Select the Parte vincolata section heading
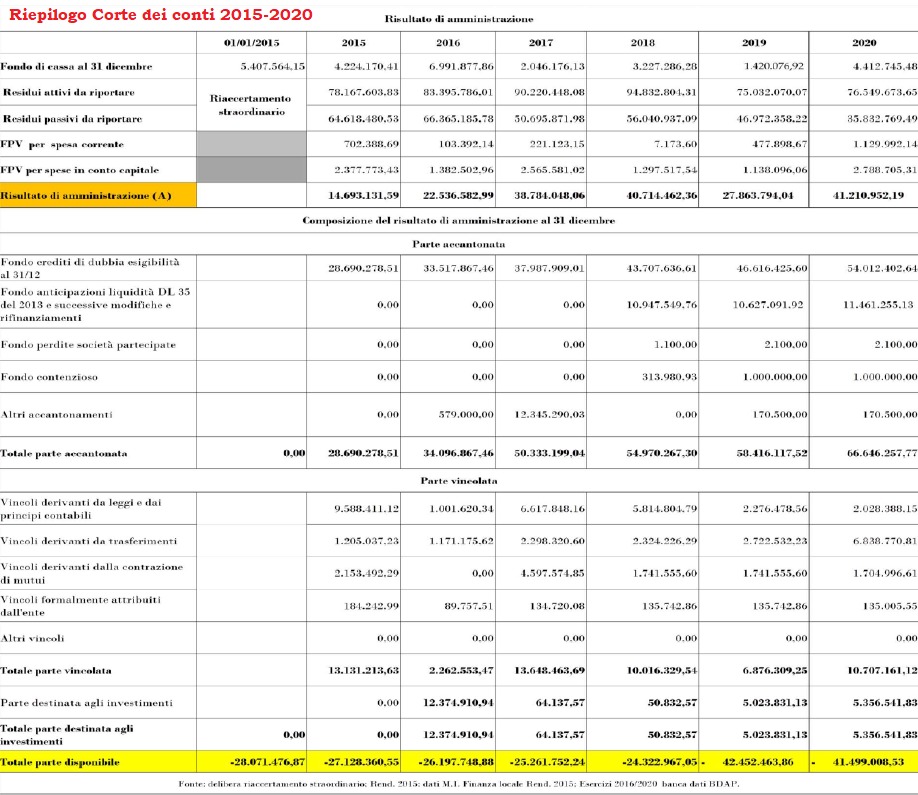The image size is (918, 795). point(459,481)
